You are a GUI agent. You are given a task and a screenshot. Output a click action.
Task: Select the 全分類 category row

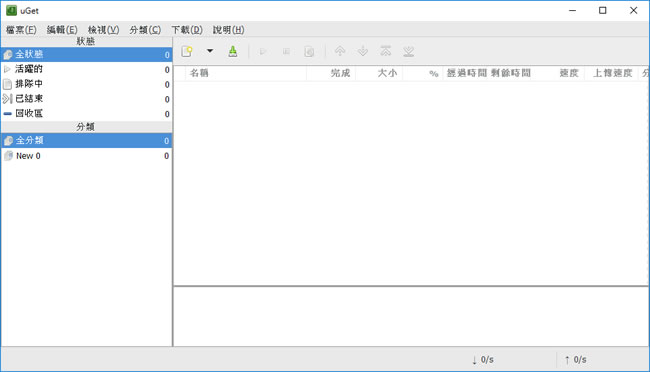click(87, 141)
